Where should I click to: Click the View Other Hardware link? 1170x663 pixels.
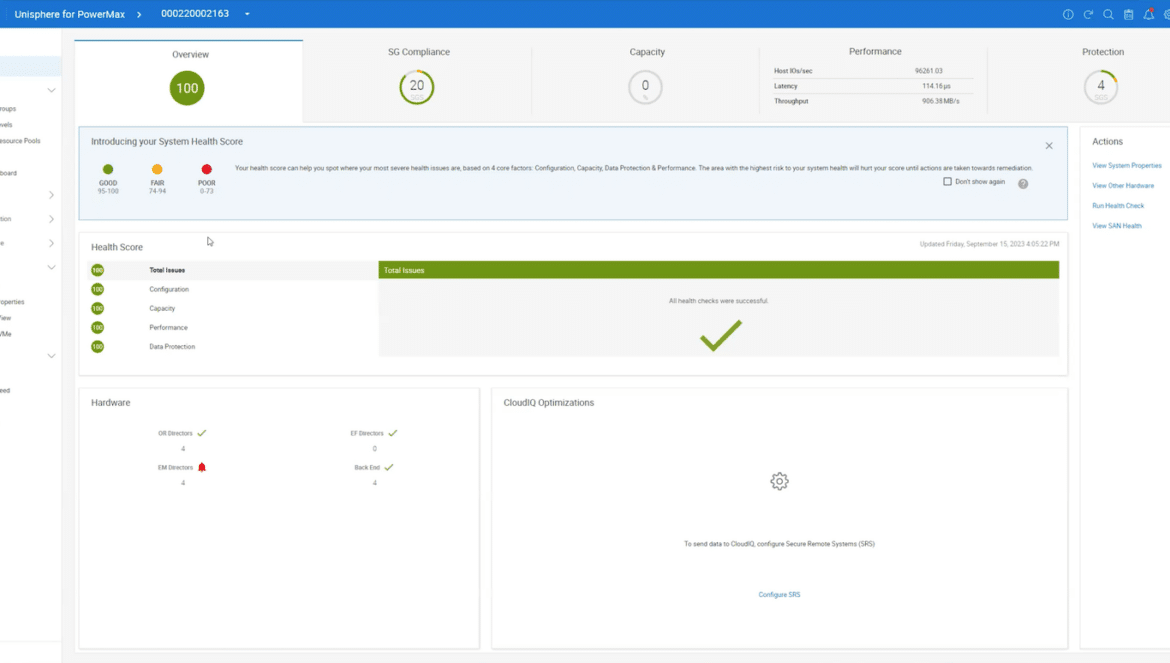[x=1123, y=186]
